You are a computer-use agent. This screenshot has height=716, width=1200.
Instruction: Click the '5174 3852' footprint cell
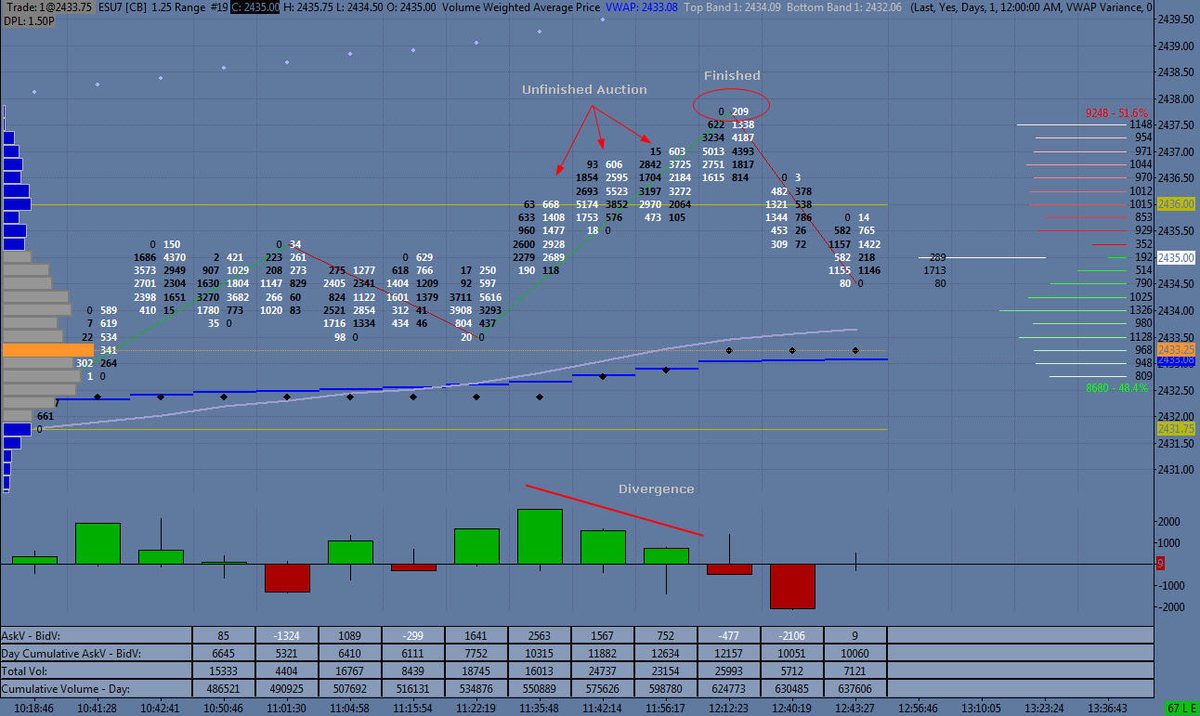pyautogui.click(x=602, y=204)
